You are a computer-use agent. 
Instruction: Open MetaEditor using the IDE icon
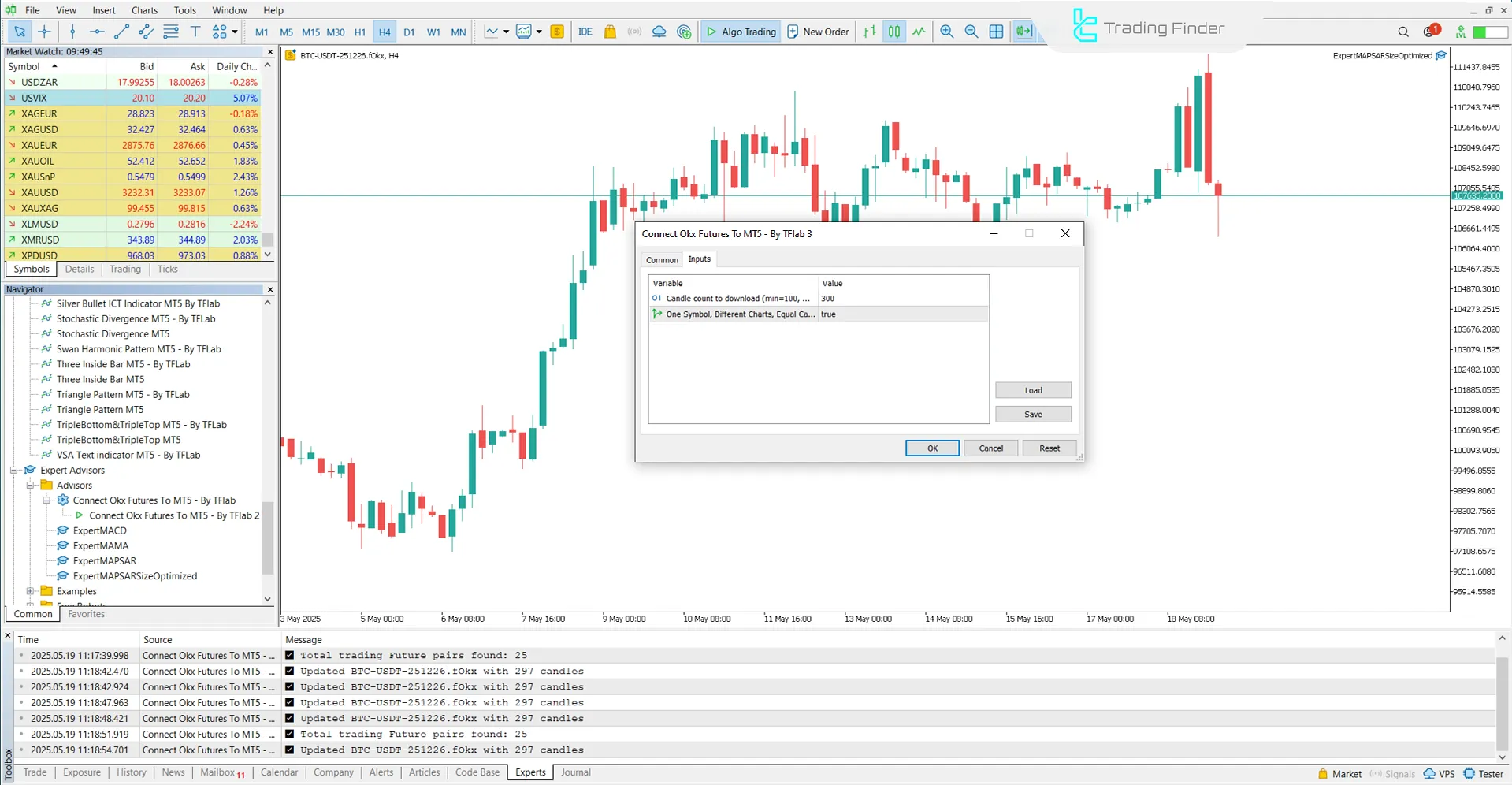(585, 32)
